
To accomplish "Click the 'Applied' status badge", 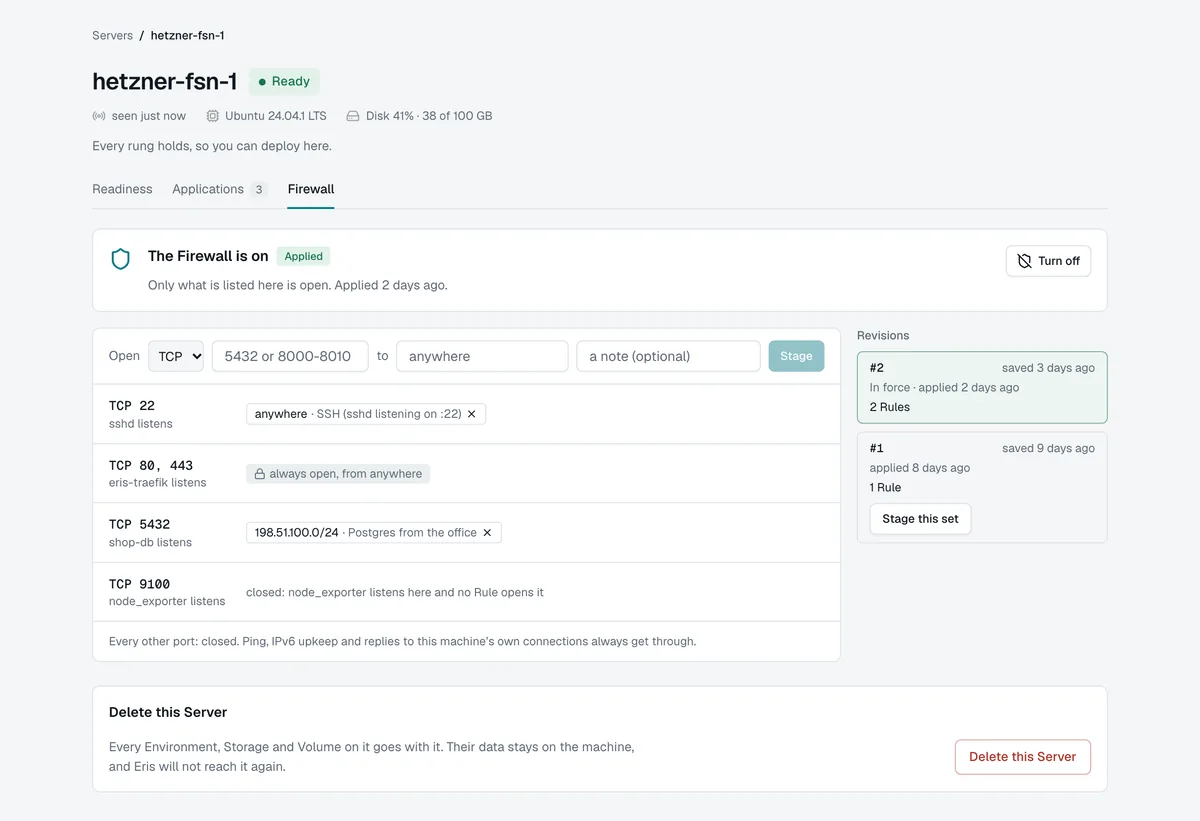I will (303, 256).
